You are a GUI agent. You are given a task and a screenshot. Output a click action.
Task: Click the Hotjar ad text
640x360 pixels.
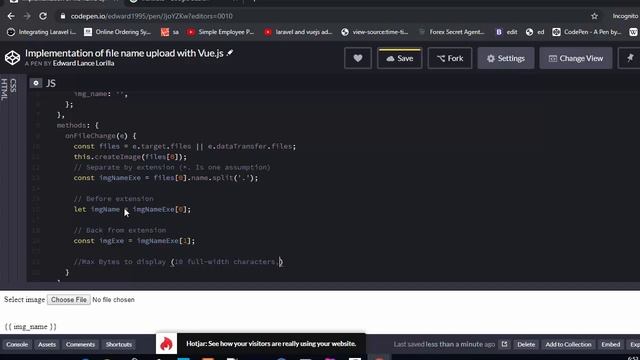point(271,344)
